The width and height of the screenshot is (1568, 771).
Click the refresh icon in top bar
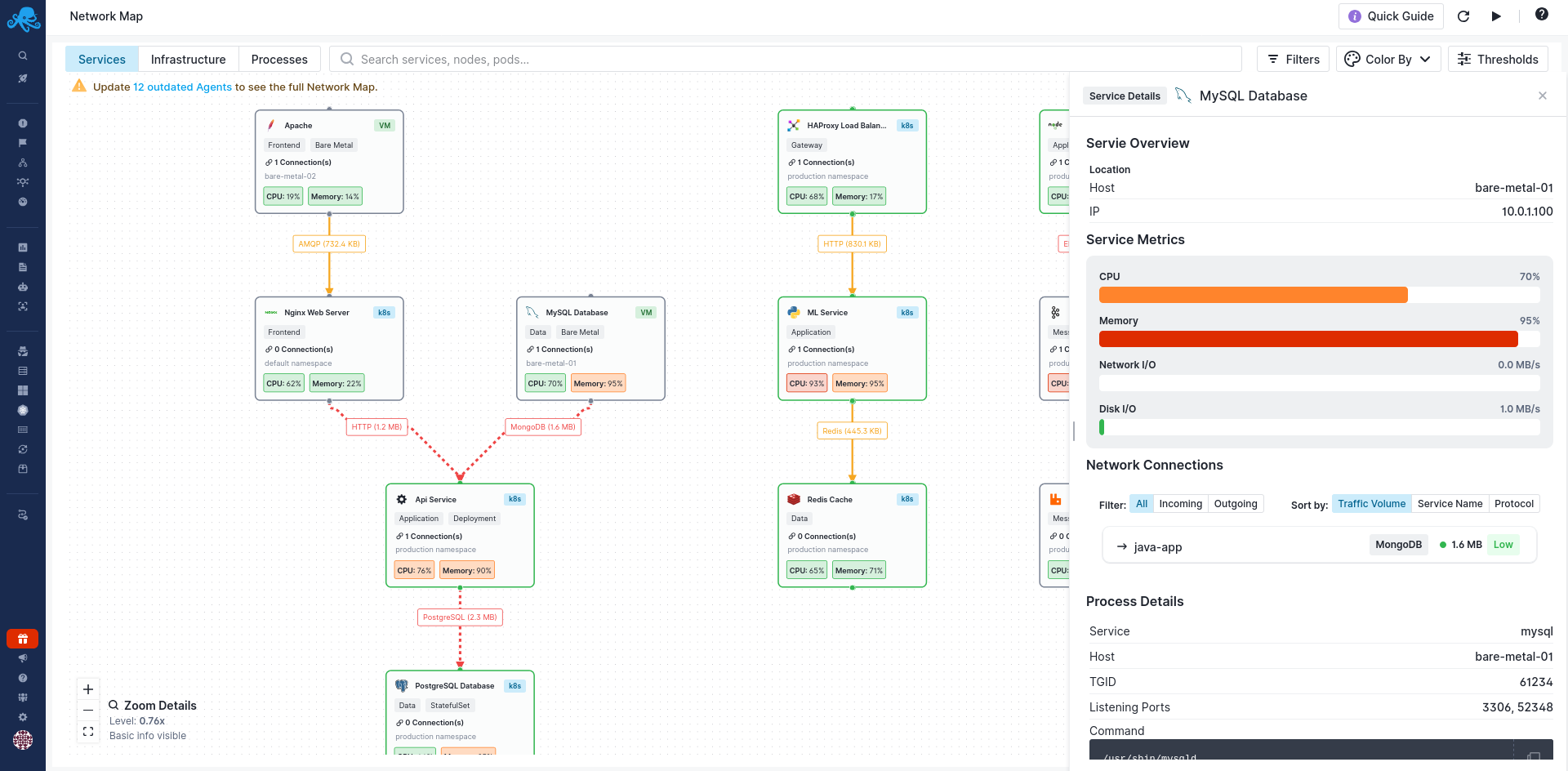point(1463,16)
